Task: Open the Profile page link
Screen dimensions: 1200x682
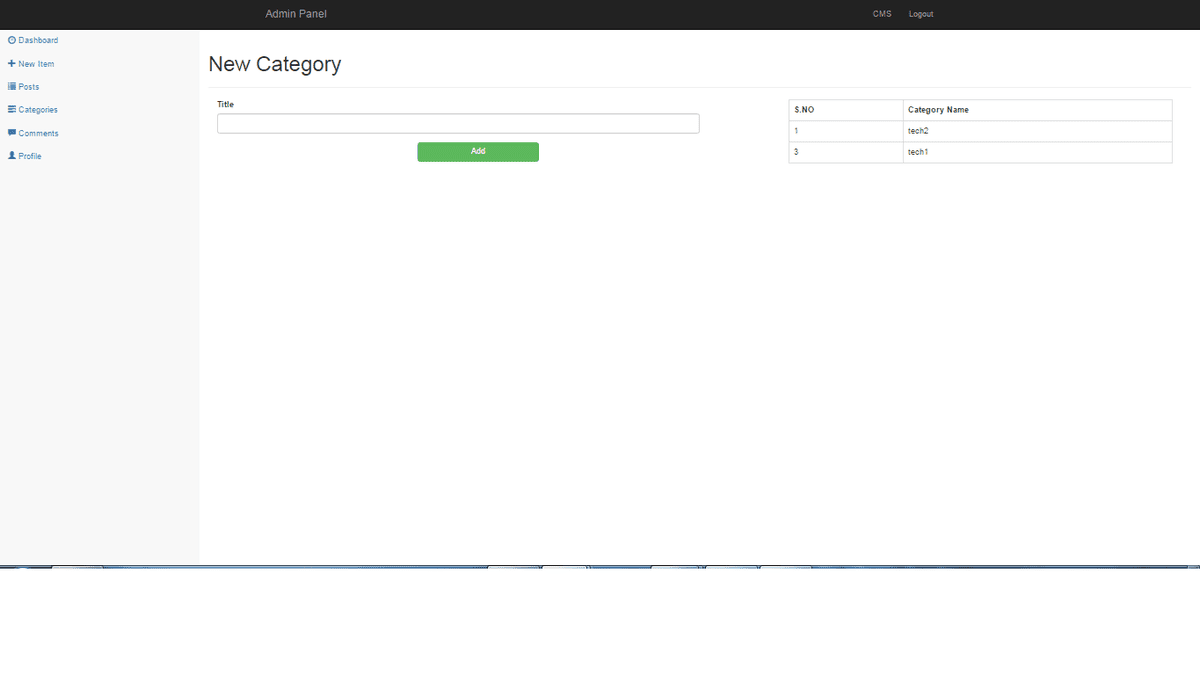Action: pyautogui.click(x=30, y=156)
